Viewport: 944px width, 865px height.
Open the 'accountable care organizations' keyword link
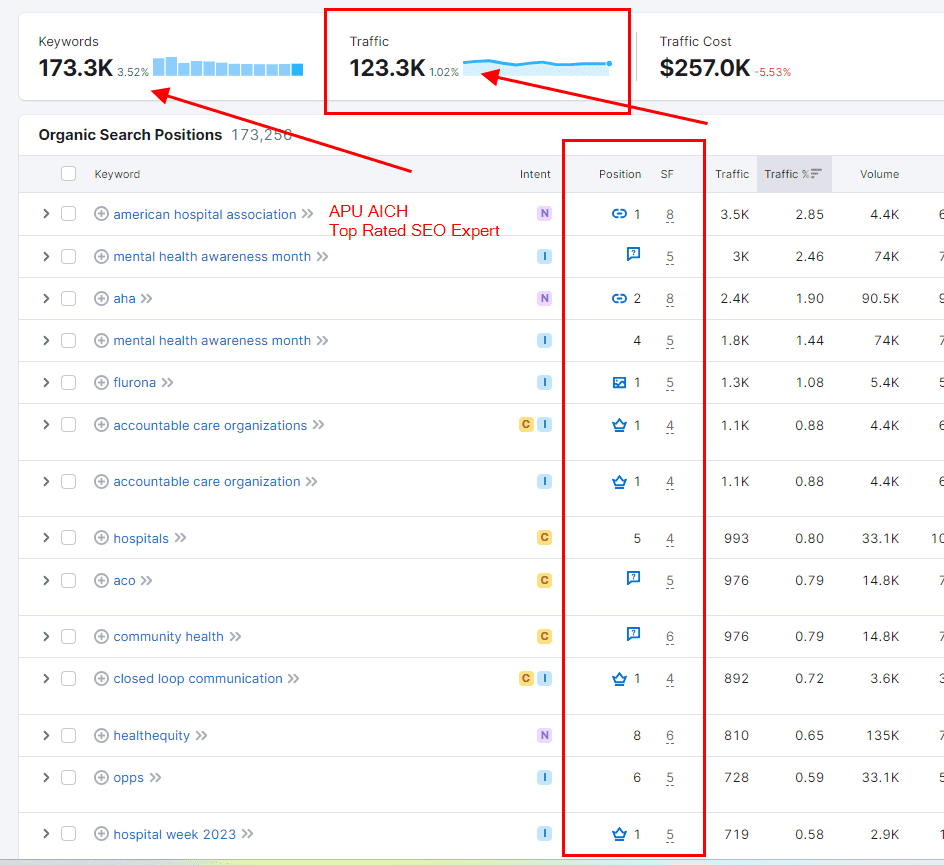click(x=210, y=426)
